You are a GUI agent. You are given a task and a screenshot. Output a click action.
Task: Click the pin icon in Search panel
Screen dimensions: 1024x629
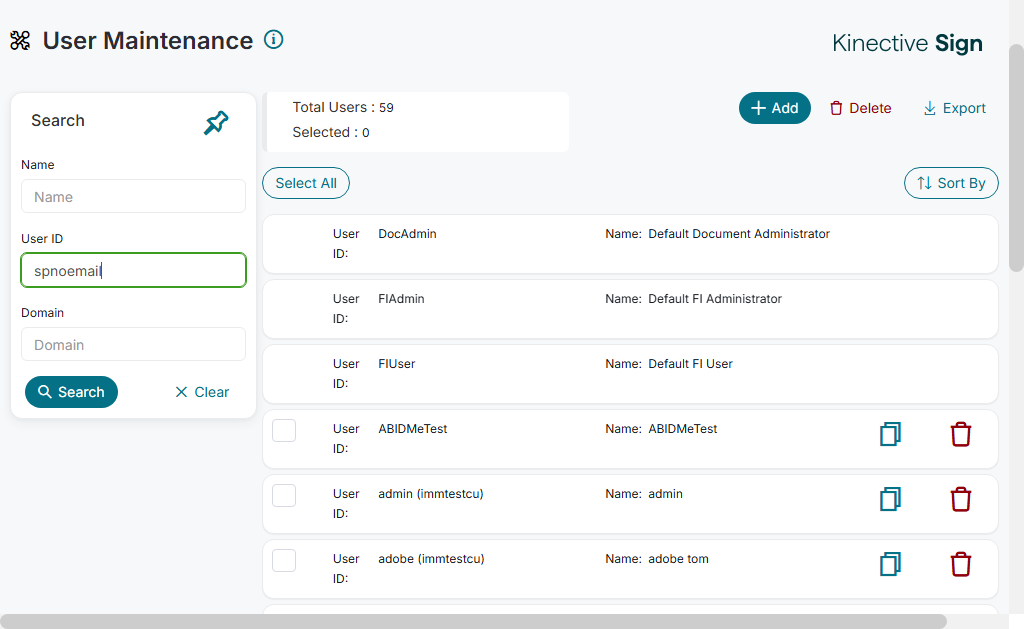point(216,123)
